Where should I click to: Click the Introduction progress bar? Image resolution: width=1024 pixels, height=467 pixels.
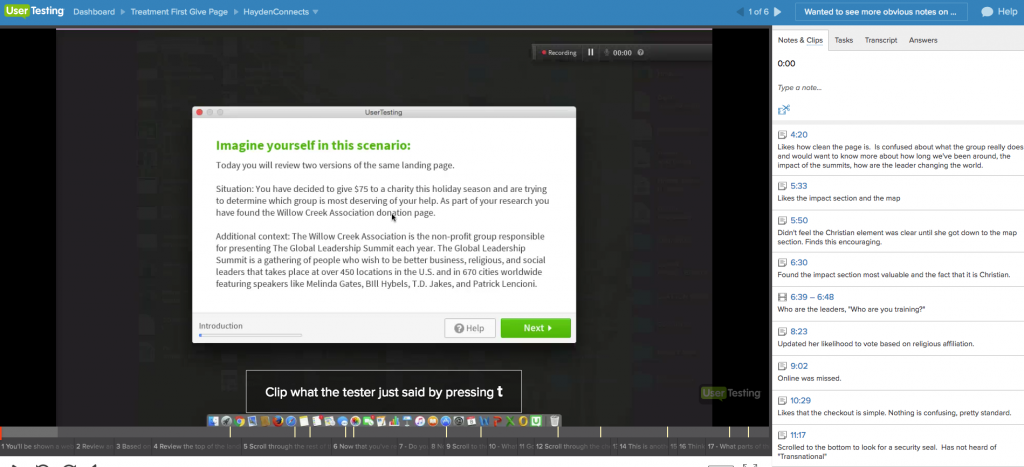250,335
